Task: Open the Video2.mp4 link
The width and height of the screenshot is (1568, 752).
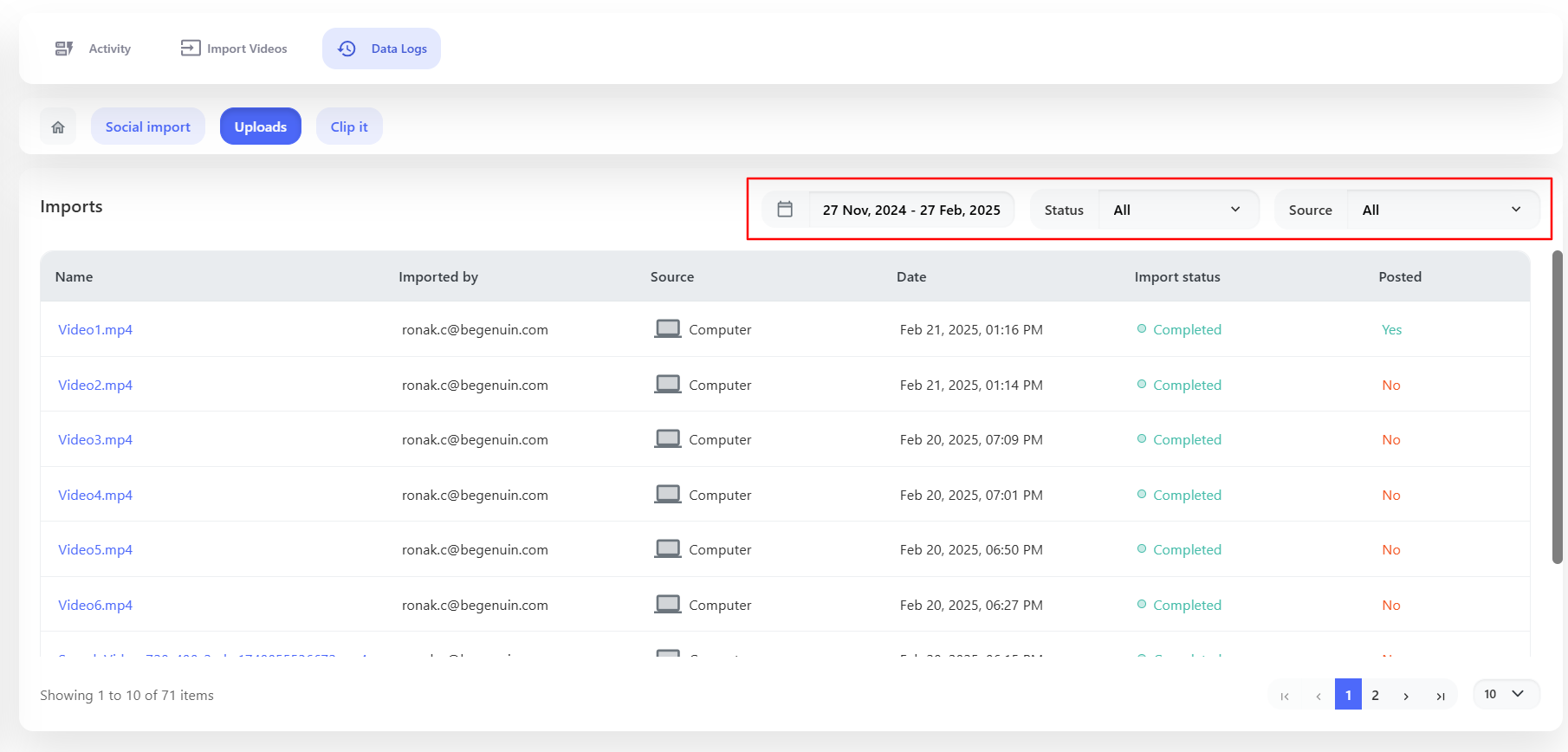Action: 95,385
